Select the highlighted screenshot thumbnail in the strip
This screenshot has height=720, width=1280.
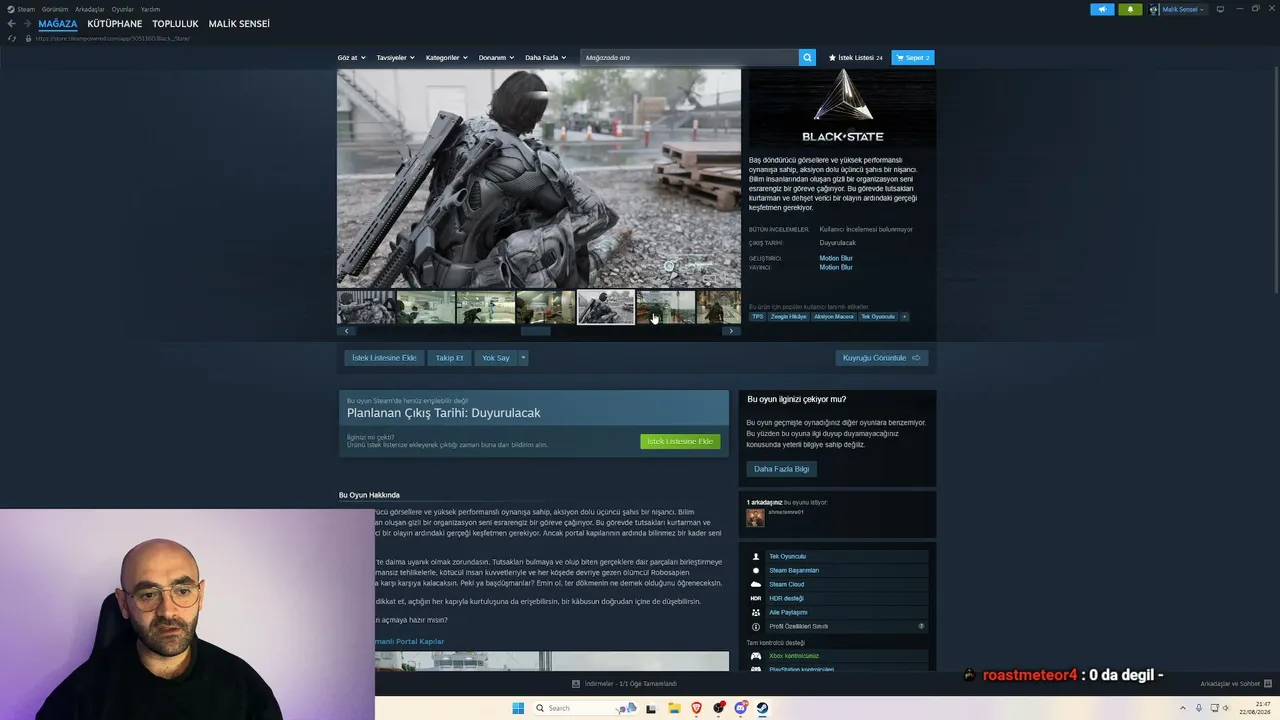(605, 307)
